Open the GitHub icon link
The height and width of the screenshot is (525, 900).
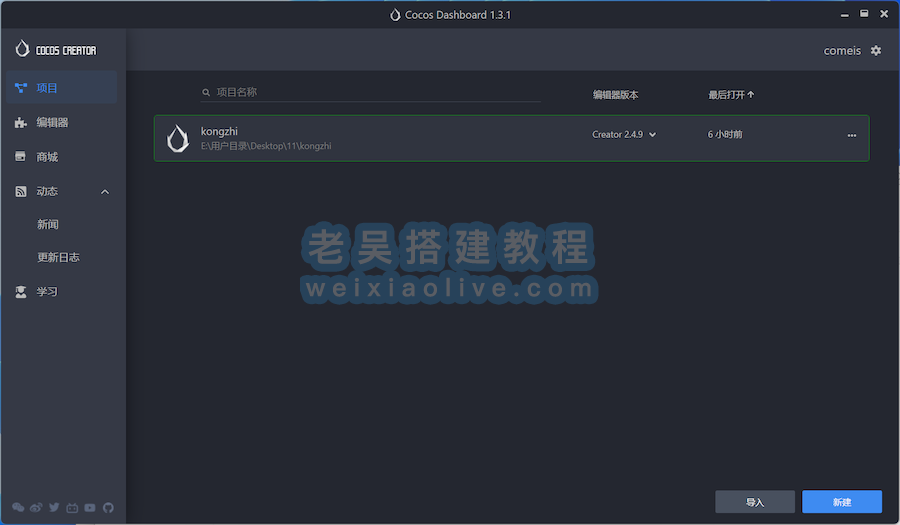pos(108,508)
